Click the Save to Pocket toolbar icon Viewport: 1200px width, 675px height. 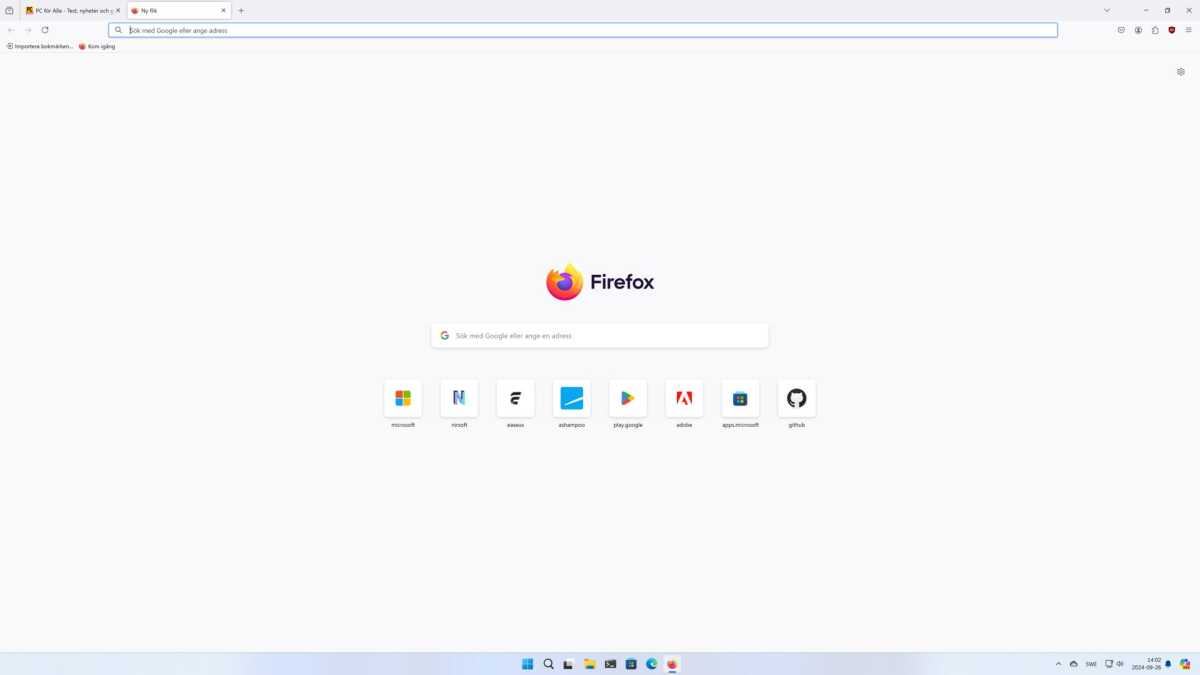point(1120,30)
